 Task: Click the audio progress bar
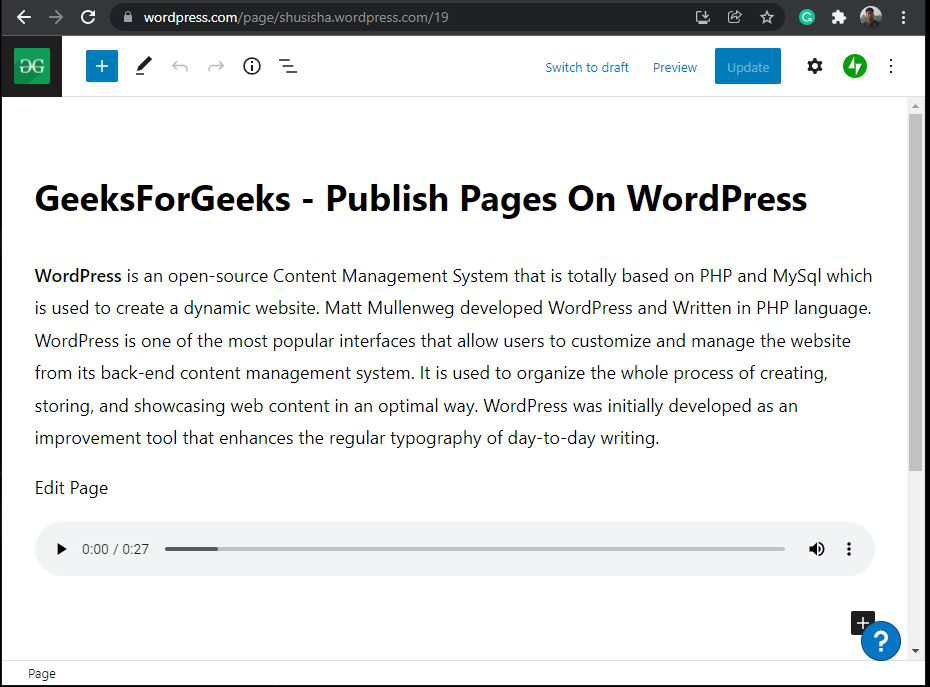click(474, 549)
